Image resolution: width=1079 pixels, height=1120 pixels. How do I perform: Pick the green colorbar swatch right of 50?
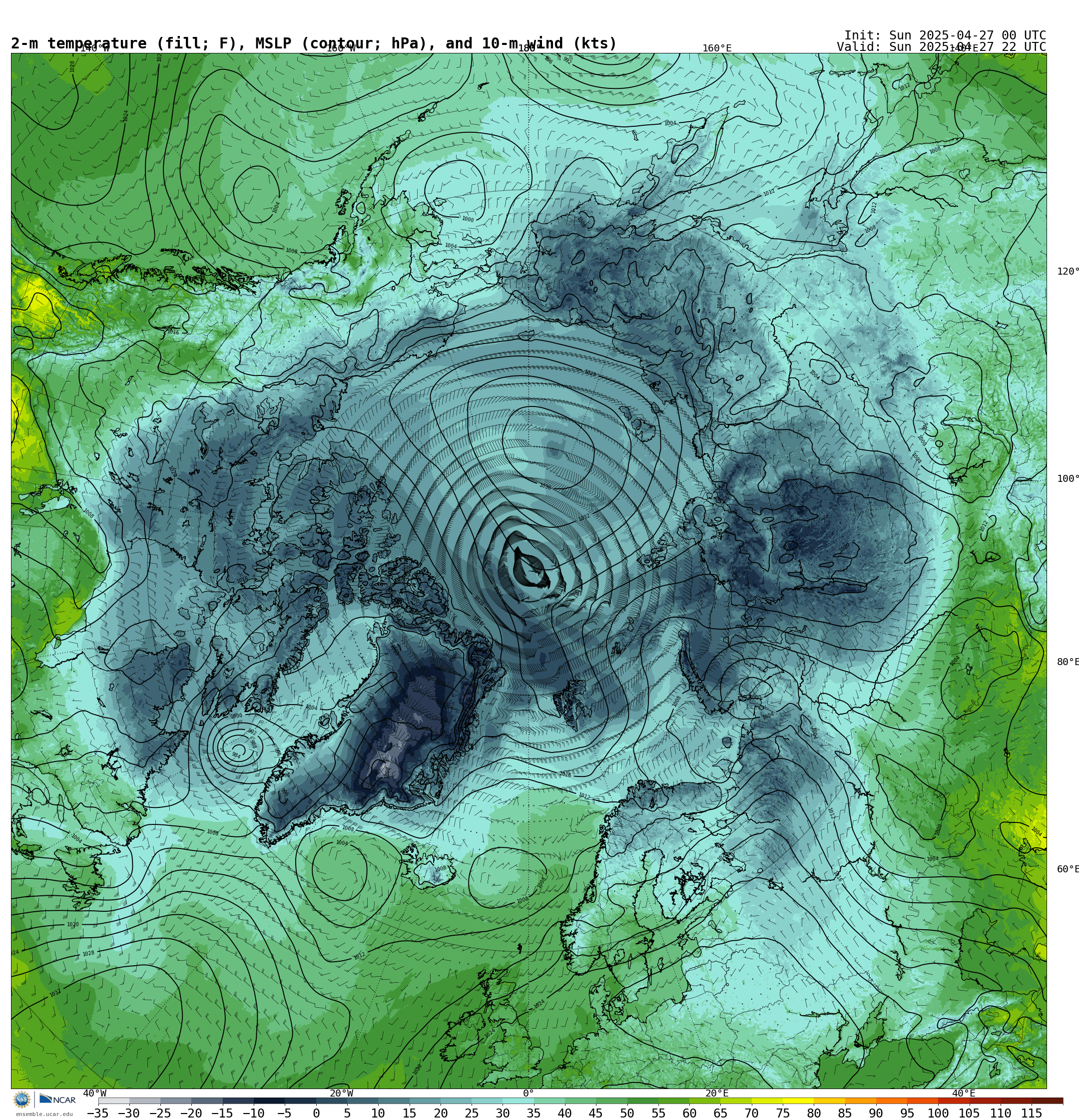643,1101
